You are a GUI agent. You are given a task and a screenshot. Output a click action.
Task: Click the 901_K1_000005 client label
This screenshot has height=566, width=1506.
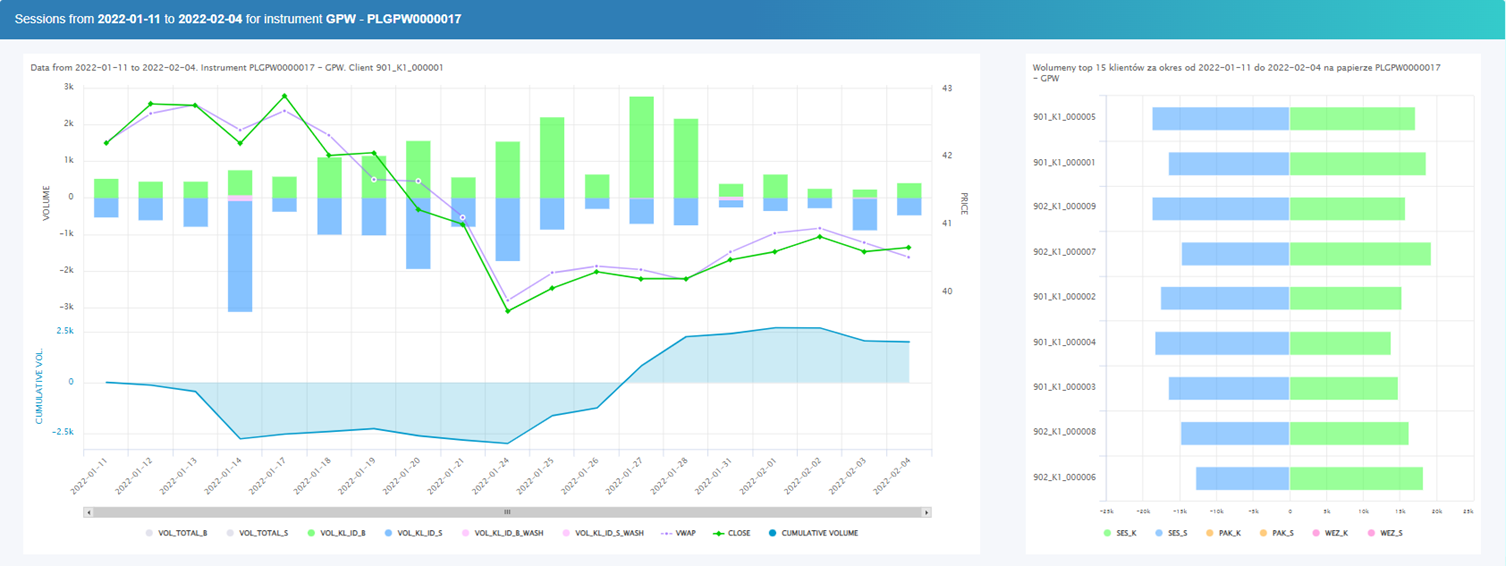point(1064,117)
